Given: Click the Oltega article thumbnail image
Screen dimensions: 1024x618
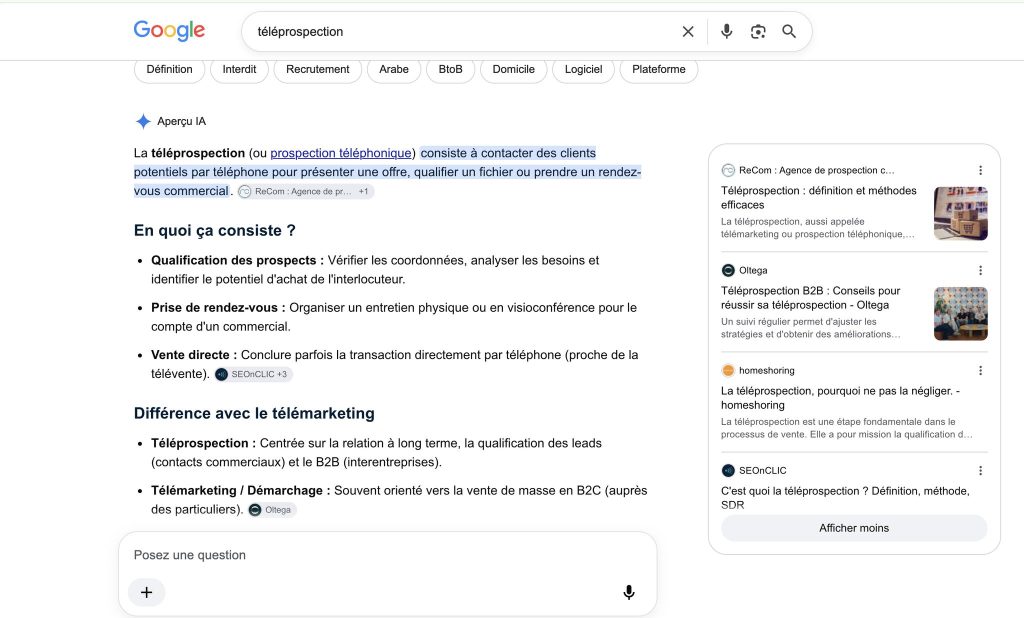Looking at the screenshot, I should coord(961,314).
